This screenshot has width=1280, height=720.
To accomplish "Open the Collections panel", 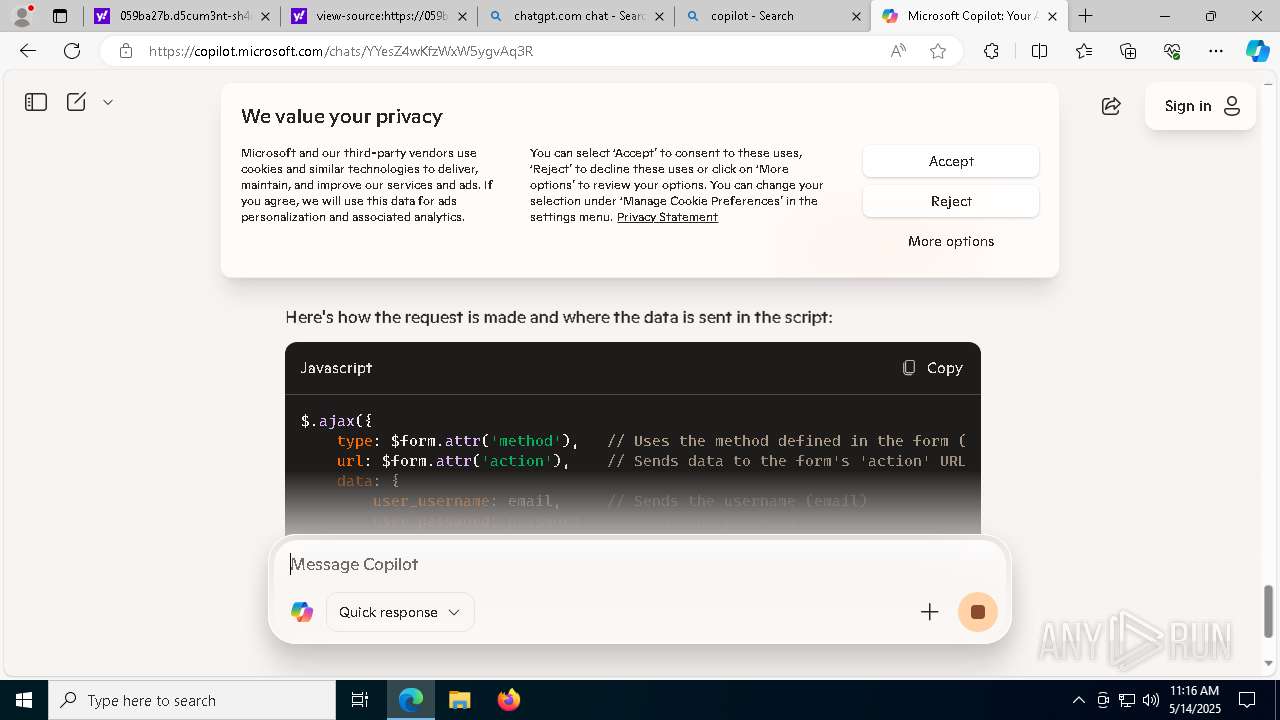I will (x=1128, y=51).
